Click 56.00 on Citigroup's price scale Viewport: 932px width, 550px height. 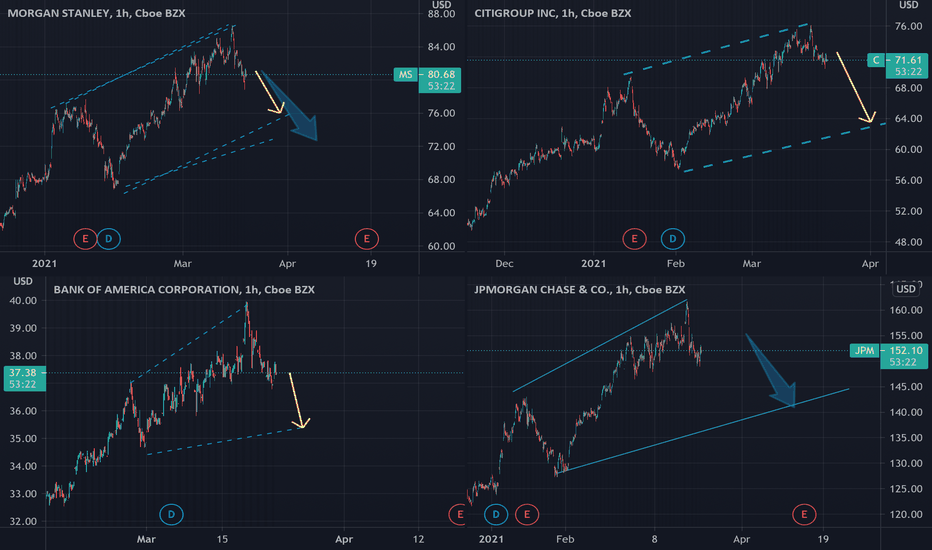(908, 180)
